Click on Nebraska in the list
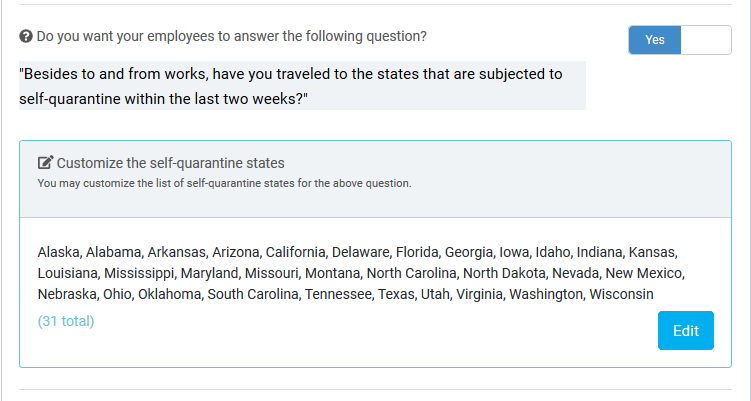This screenshot has width=751, height=401. click(67, 294)
